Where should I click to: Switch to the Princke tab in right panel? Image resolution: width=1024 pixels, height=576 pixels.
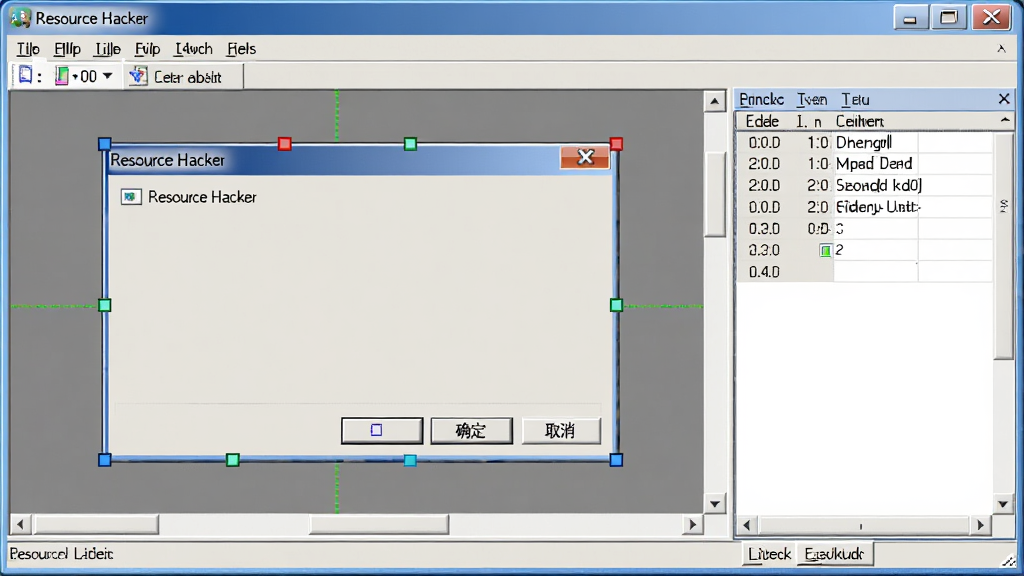761,99
